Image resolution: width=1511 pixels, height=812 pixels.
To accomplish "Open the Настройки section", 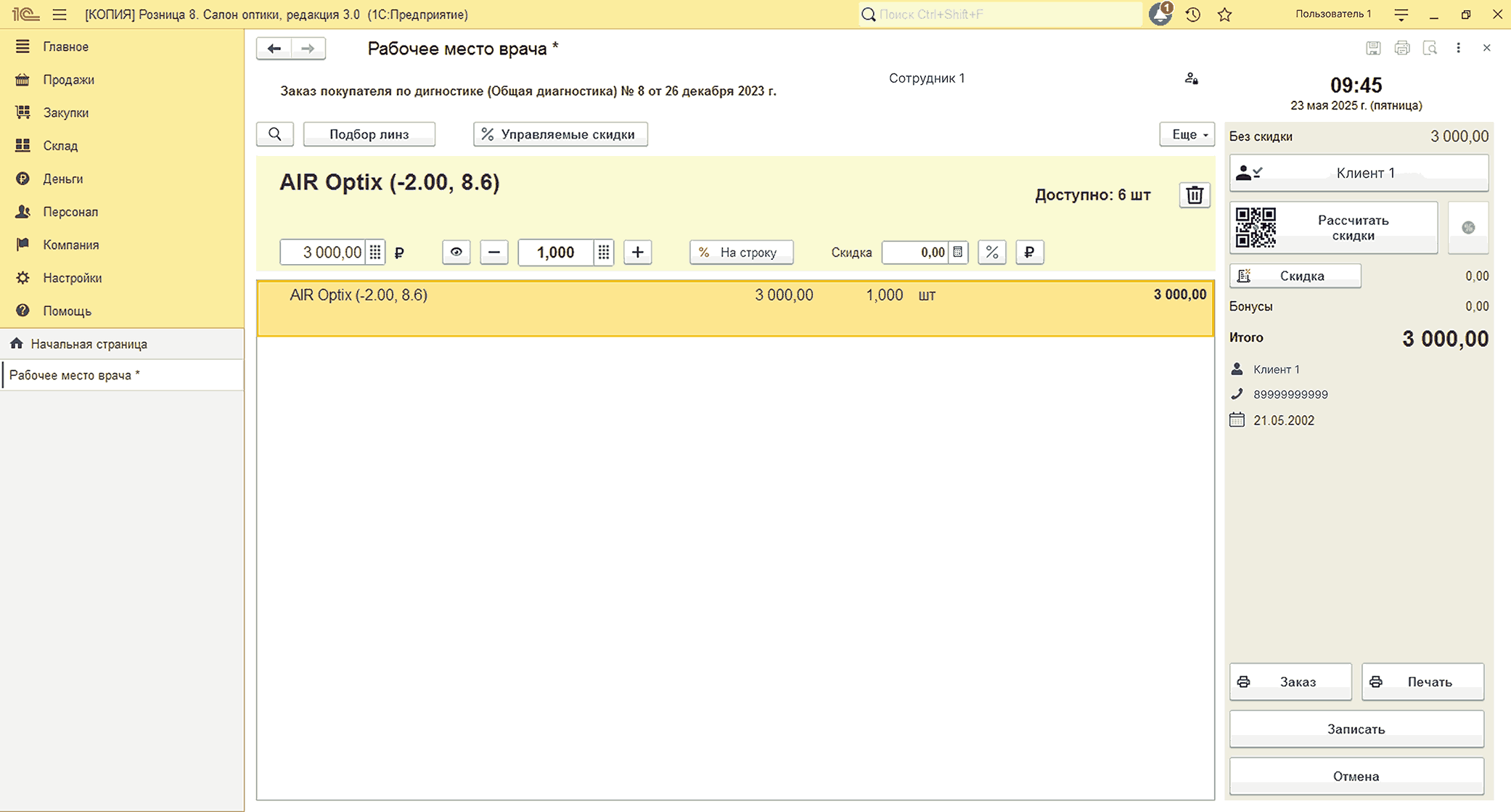I will tap(72, 278).
